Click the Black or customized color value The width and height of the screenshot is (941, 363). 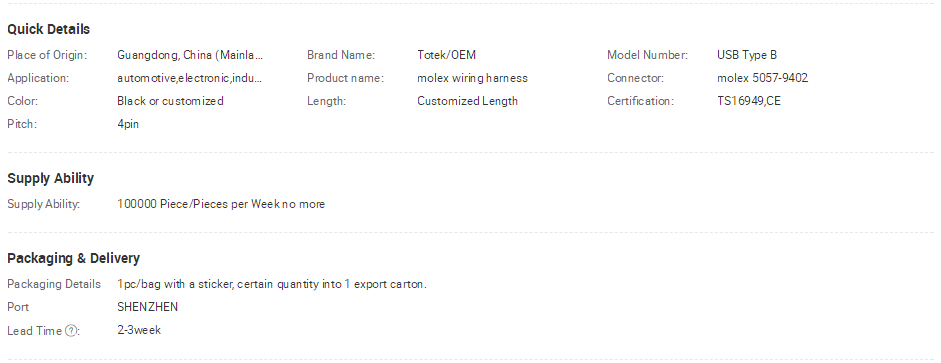coord(170,101)
